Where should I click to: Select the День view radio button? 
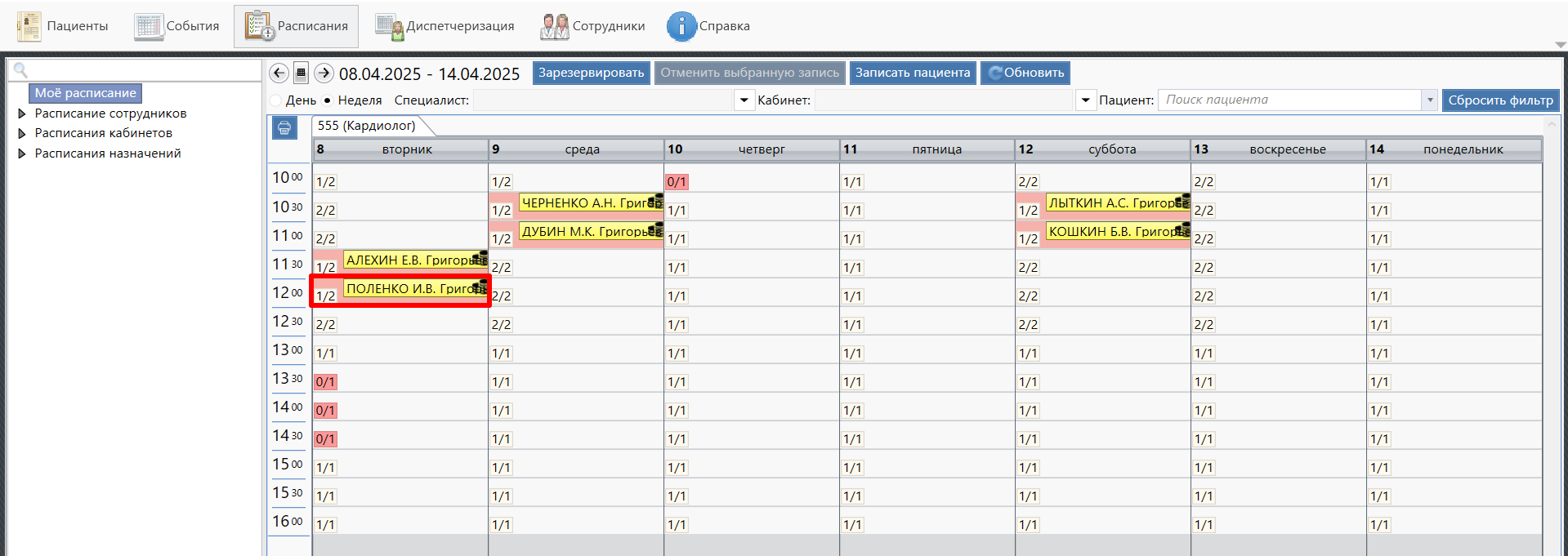[276, 100]
